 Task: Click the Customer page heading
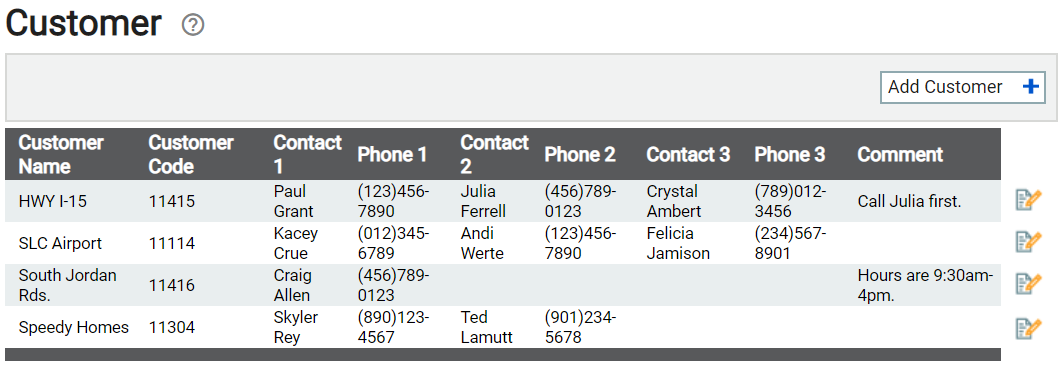[84, 24]
